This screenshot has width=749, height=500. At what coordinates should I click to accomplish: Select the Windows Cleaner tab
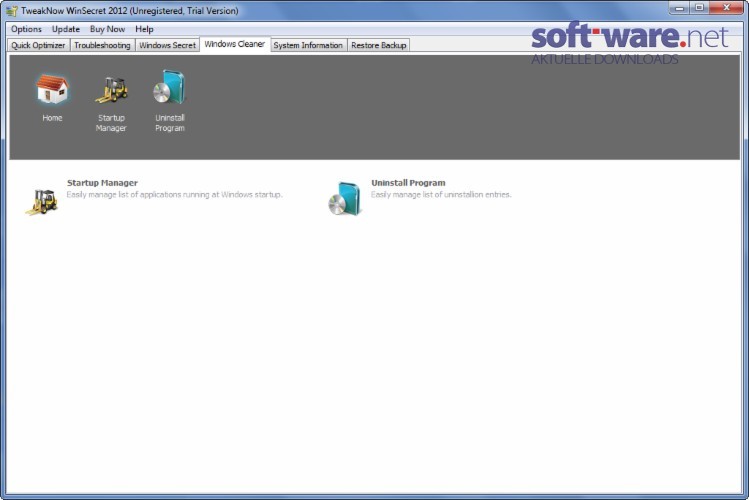pos(235,44)
